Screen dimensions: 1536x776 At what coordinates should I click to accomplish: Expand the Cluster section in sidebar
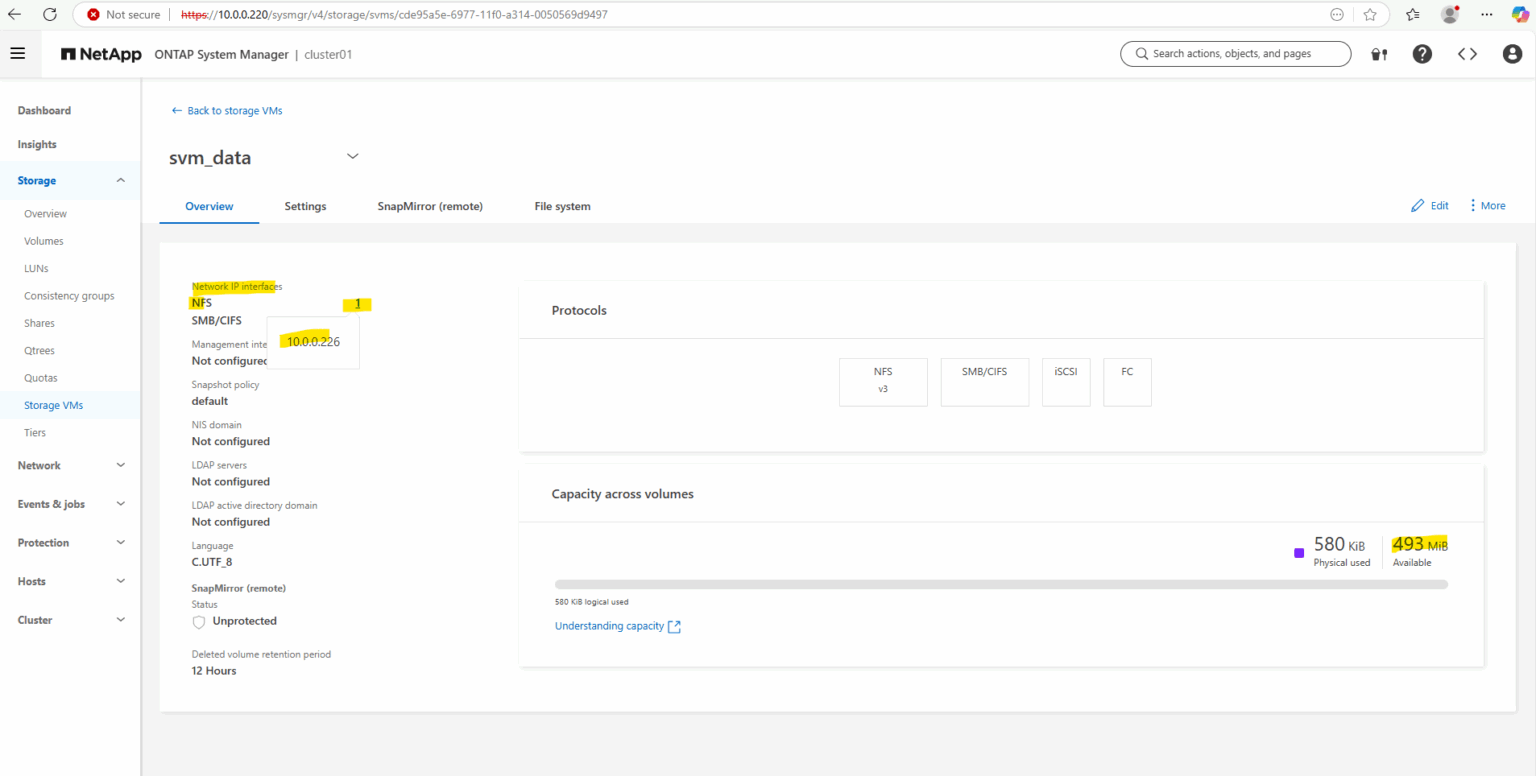121,620
